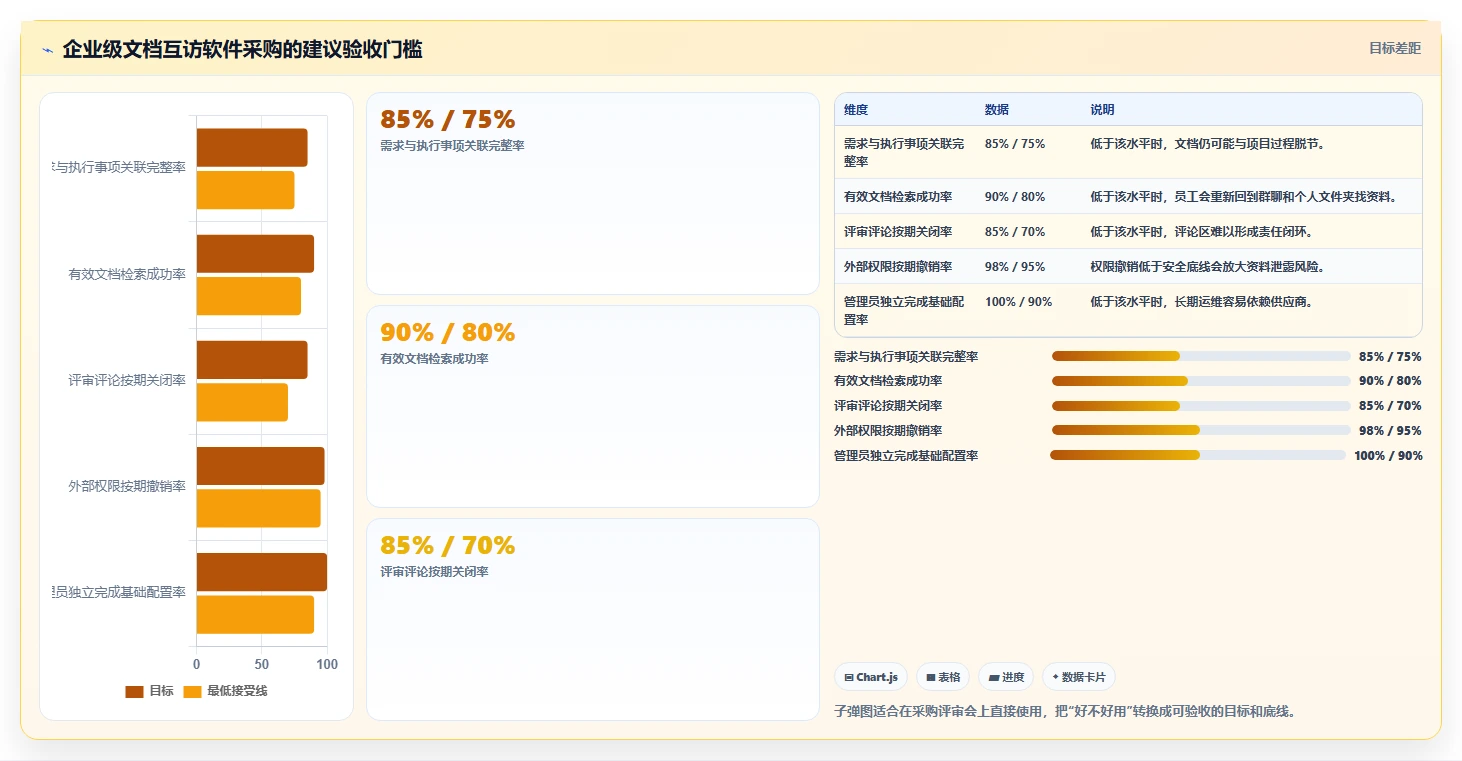Click the 100% / 90% value beside its progress bar
Image resolution: width=1462 pixels, height=761 pixels.
(1388, 456)
